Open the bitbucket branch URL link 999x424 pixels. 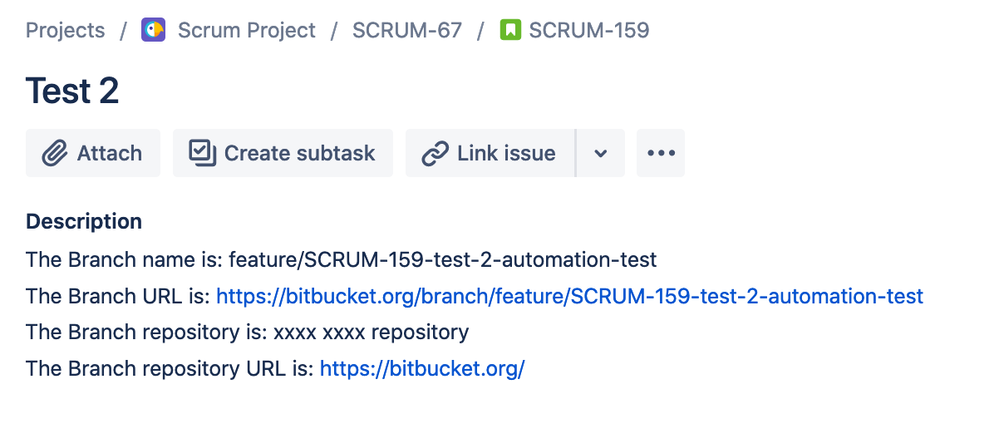(x=570, y=296)
